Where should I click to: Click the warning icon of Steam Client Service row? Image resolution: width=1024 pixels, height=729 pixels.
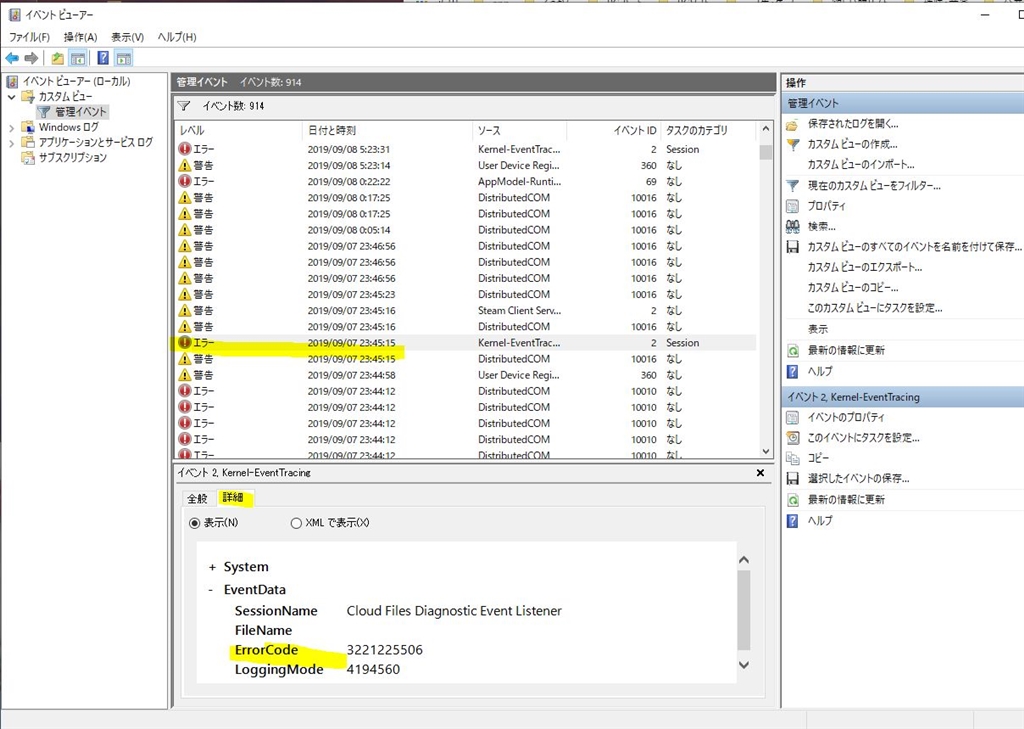(185, 310)
